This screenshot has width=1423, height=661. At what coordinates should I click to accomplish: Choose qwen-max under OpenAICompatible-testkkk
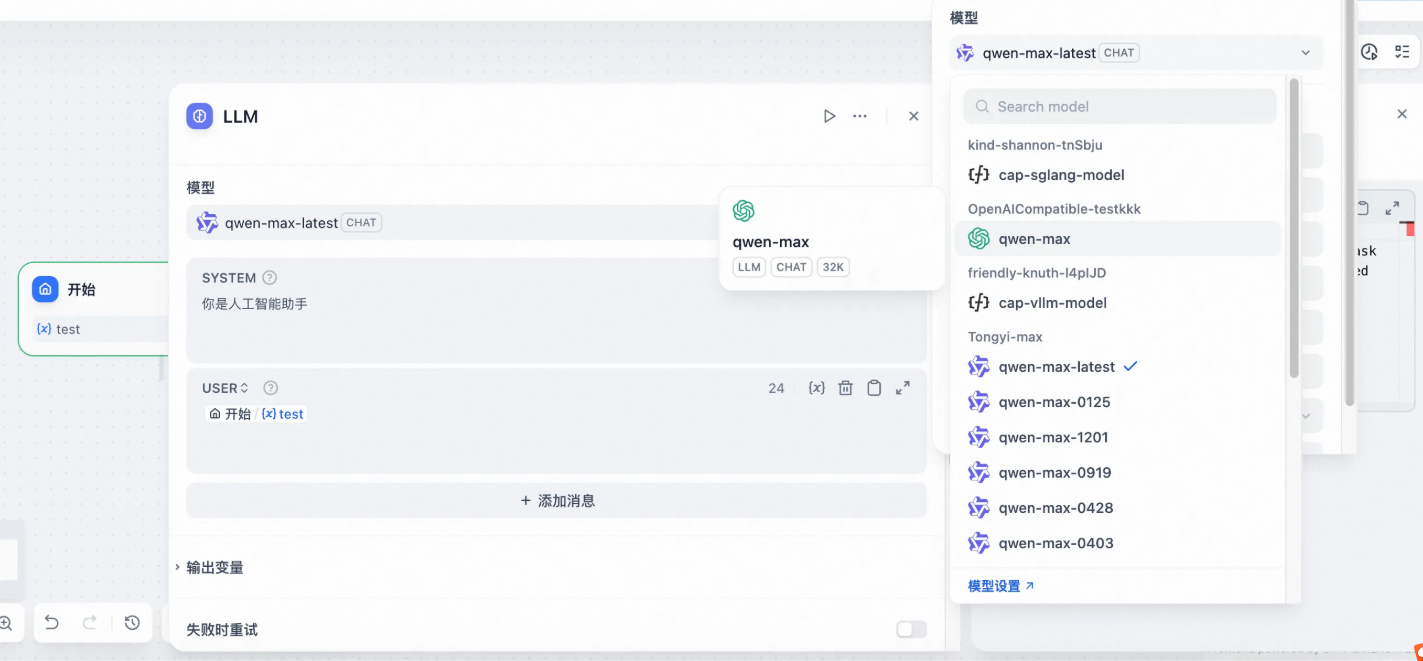click(1117, 239)
